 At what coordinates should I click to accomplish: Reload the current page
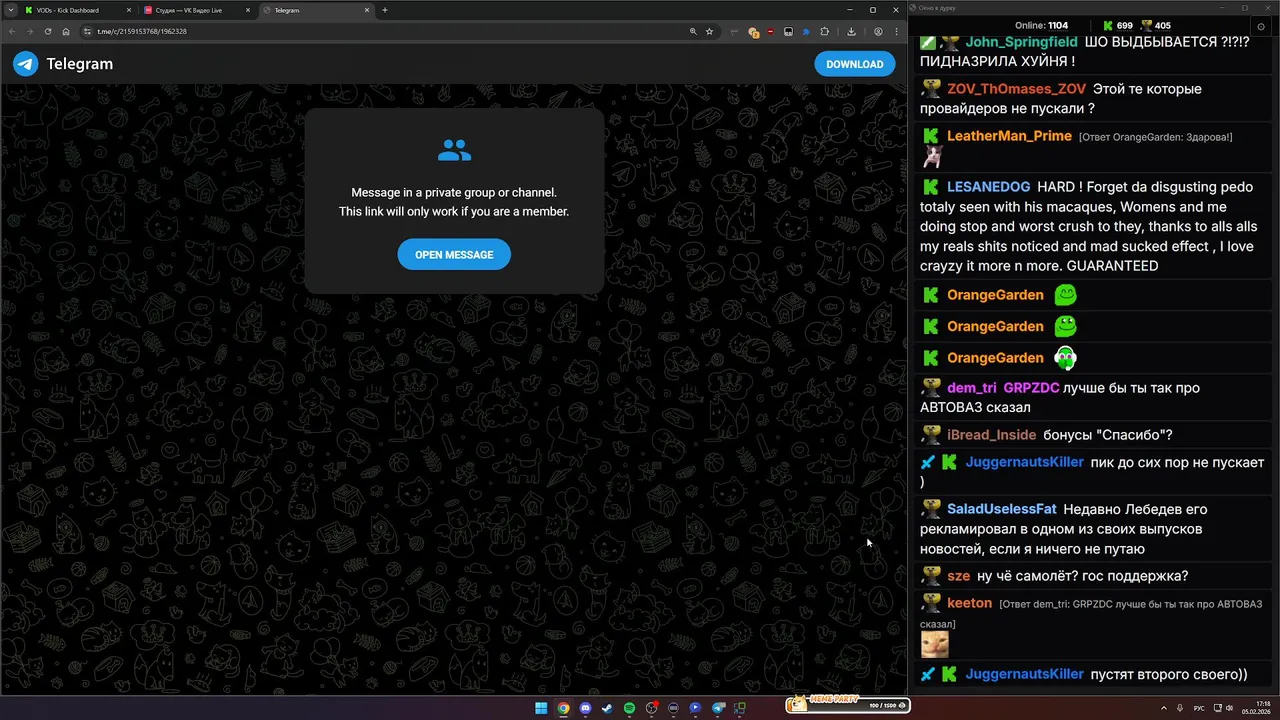48,31
